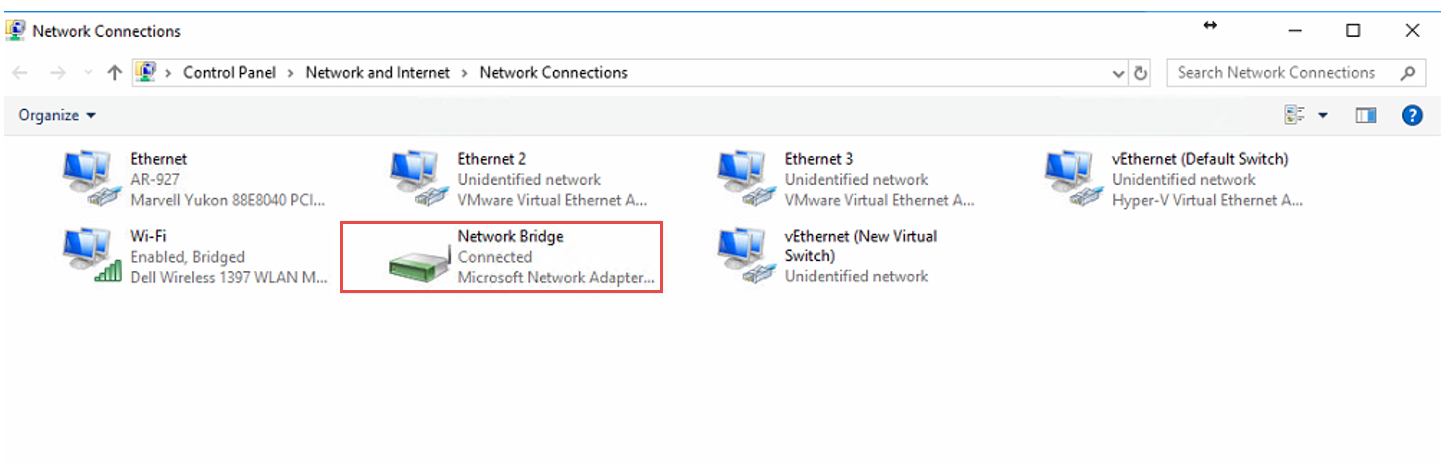Change your view layout icon
The width and height of the screenshot is (1449, 465).
[x=1296, y=115]
